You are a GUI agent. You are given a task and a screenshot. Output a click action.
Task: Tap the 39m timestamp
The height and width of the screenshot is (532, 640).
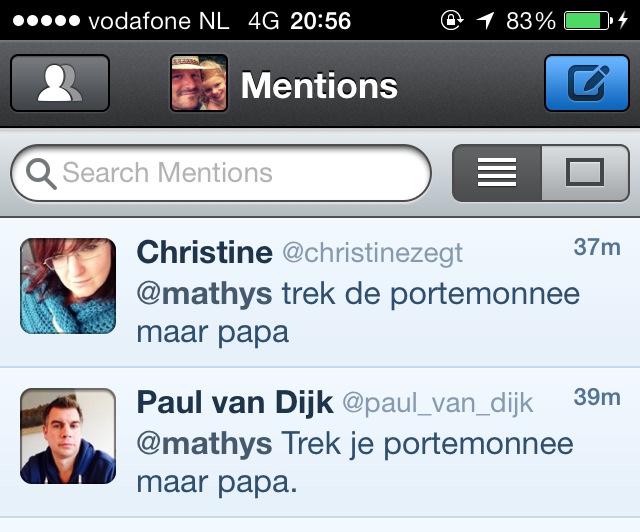597,398
